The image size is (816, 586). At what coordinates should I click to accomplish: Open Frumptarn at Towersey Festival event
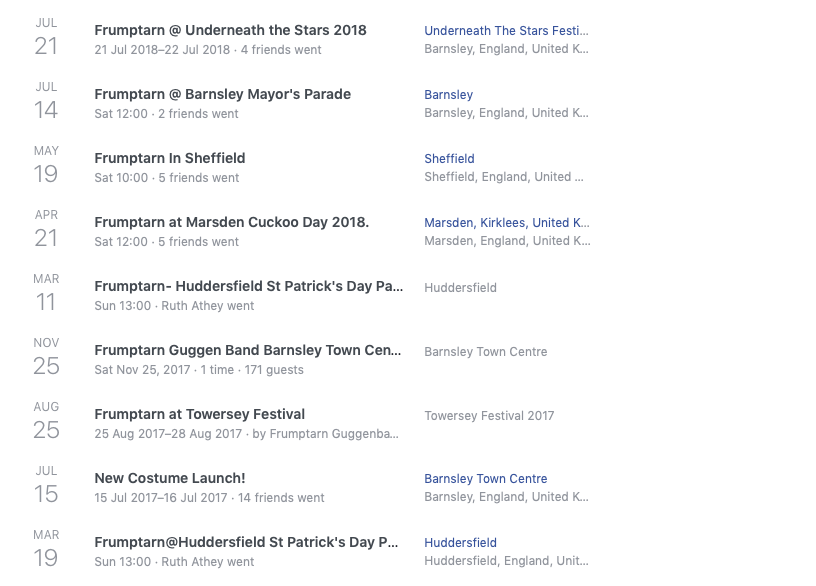point(199,414)
